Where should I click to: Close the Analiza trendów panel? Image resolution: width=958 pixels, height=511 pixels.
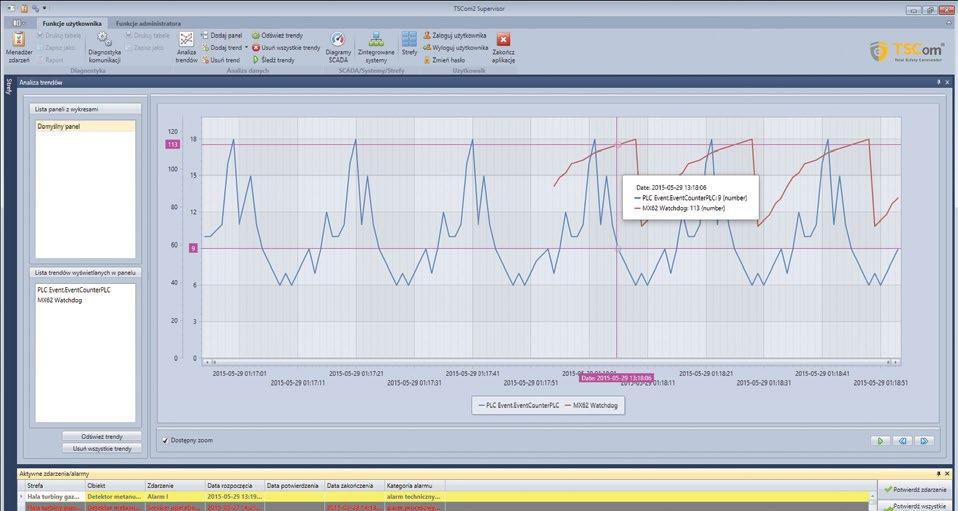click(x=948, y=82)
